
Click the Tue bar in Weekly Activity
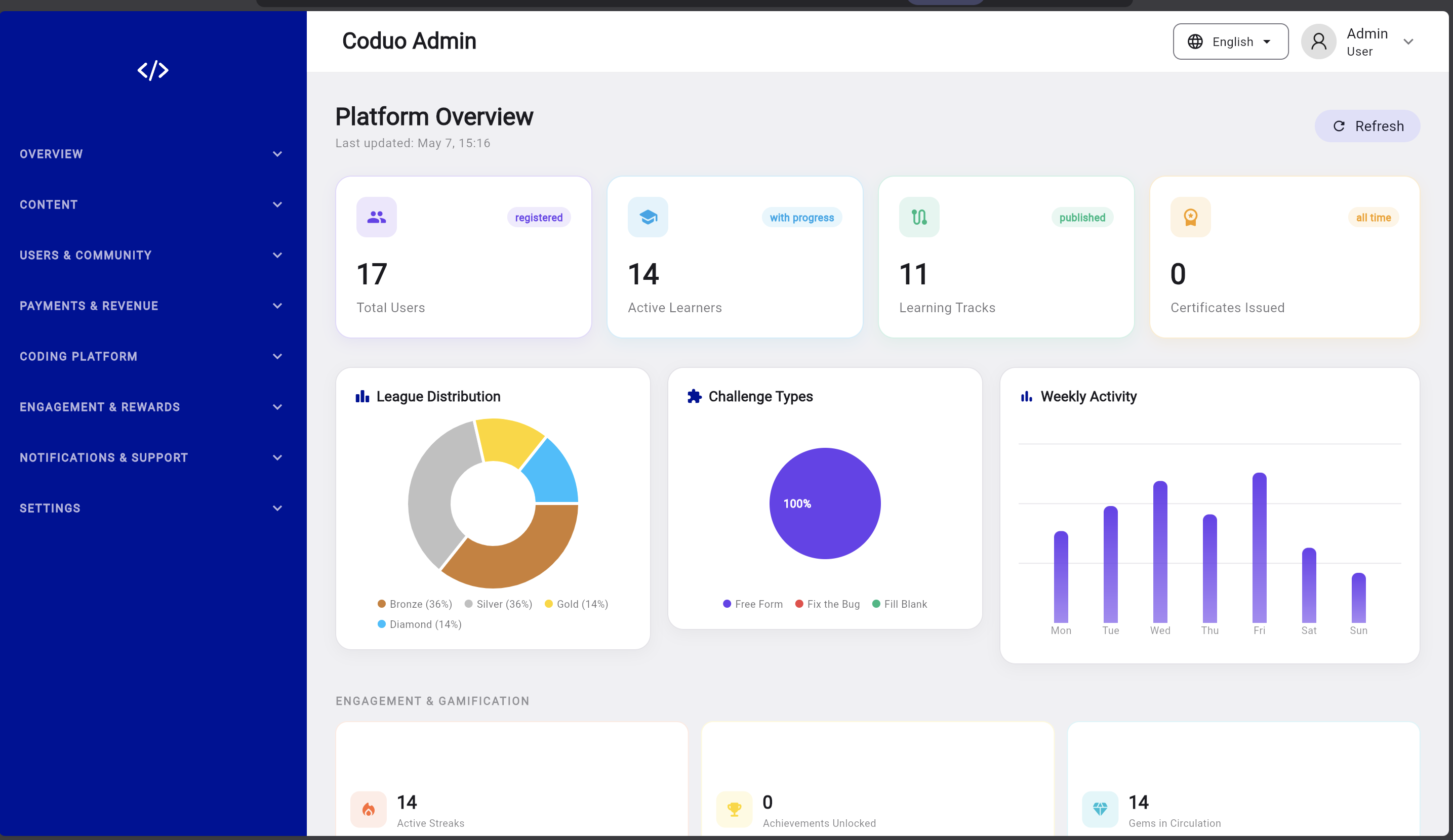point(1111,564)
